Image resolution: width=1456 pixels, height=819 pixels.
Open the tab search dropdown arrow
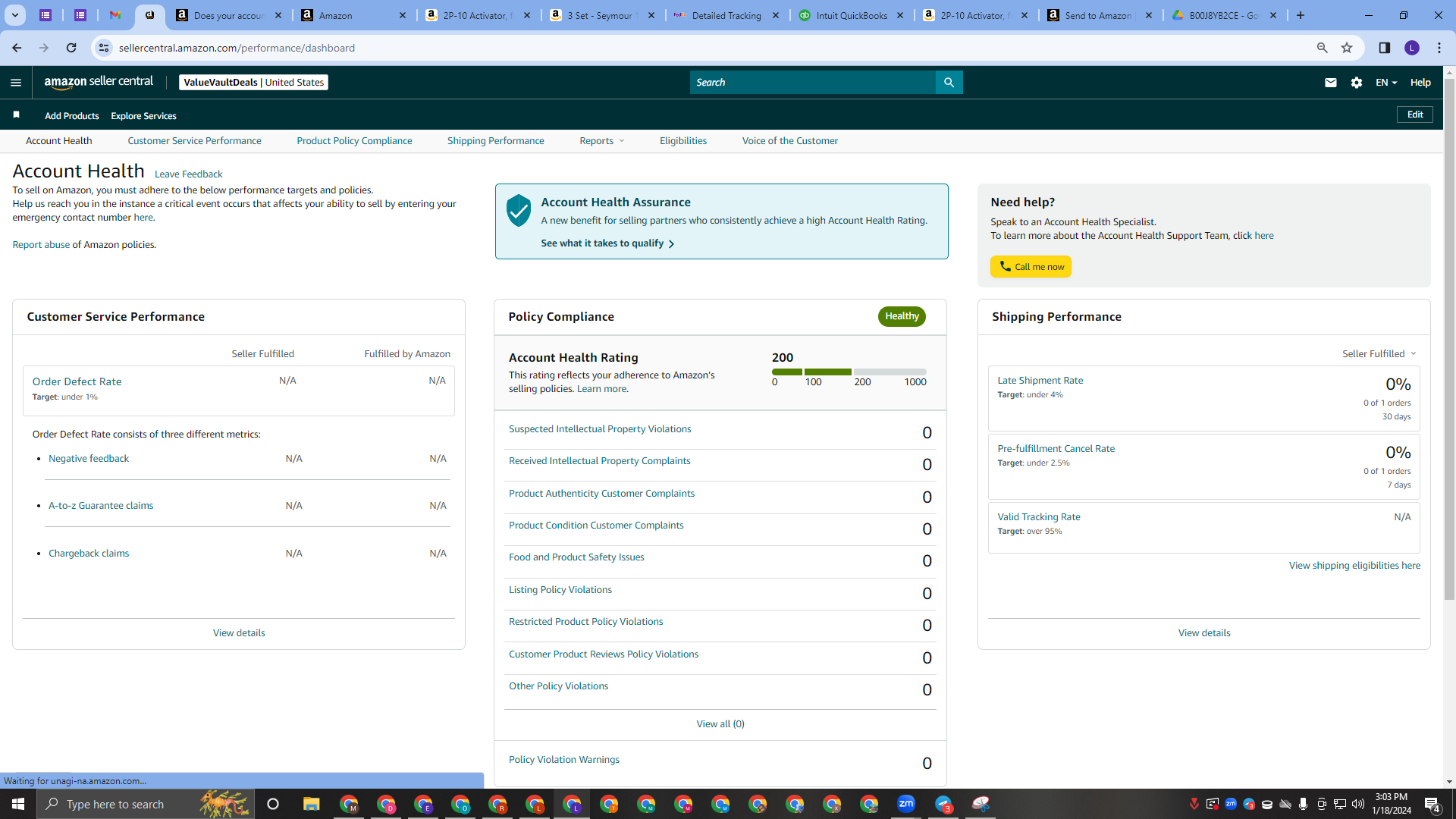coord(15,15)
